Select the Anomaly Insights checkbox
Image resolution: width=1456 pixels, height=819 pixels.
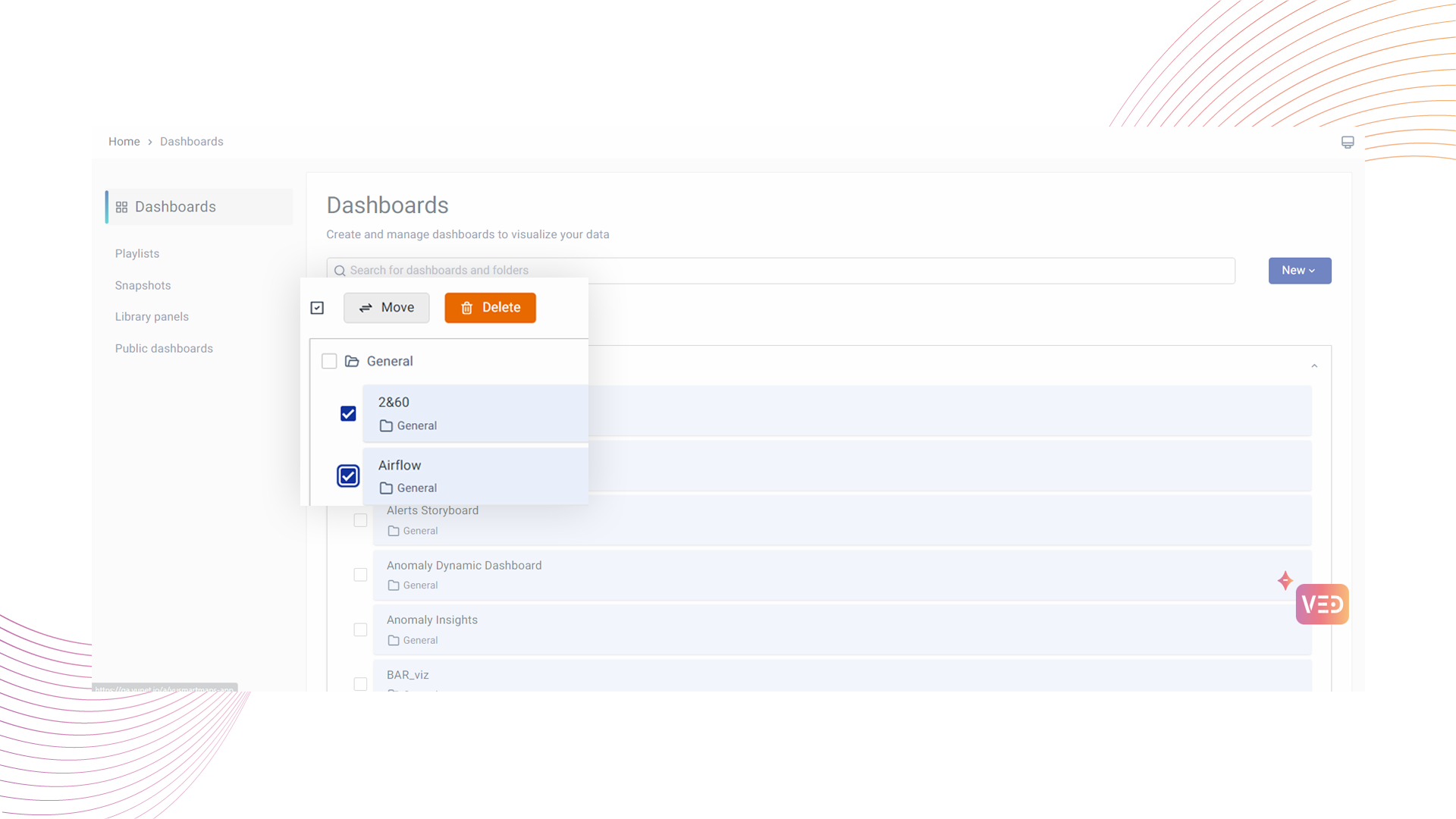tap(360, 629)
